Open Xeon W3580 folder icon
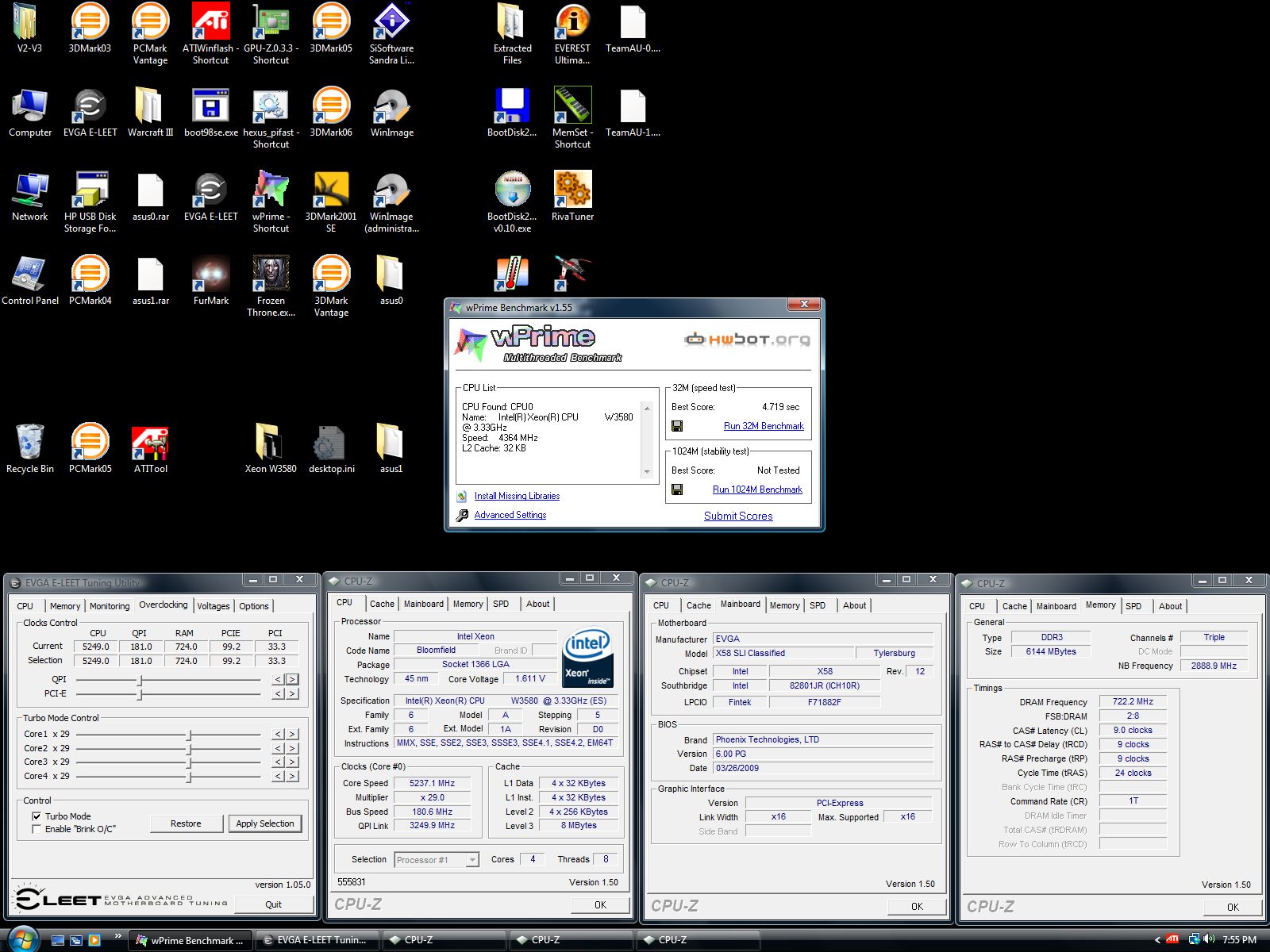Viewport: 1270px width, 952px height. point(271,448)
